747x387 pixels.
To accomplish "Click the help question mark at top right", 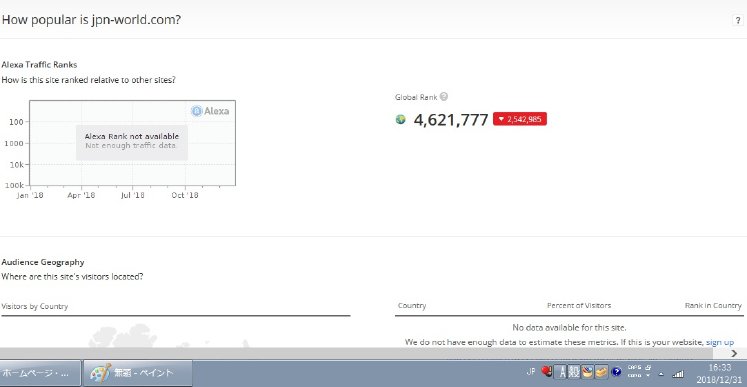I will 737,20.
